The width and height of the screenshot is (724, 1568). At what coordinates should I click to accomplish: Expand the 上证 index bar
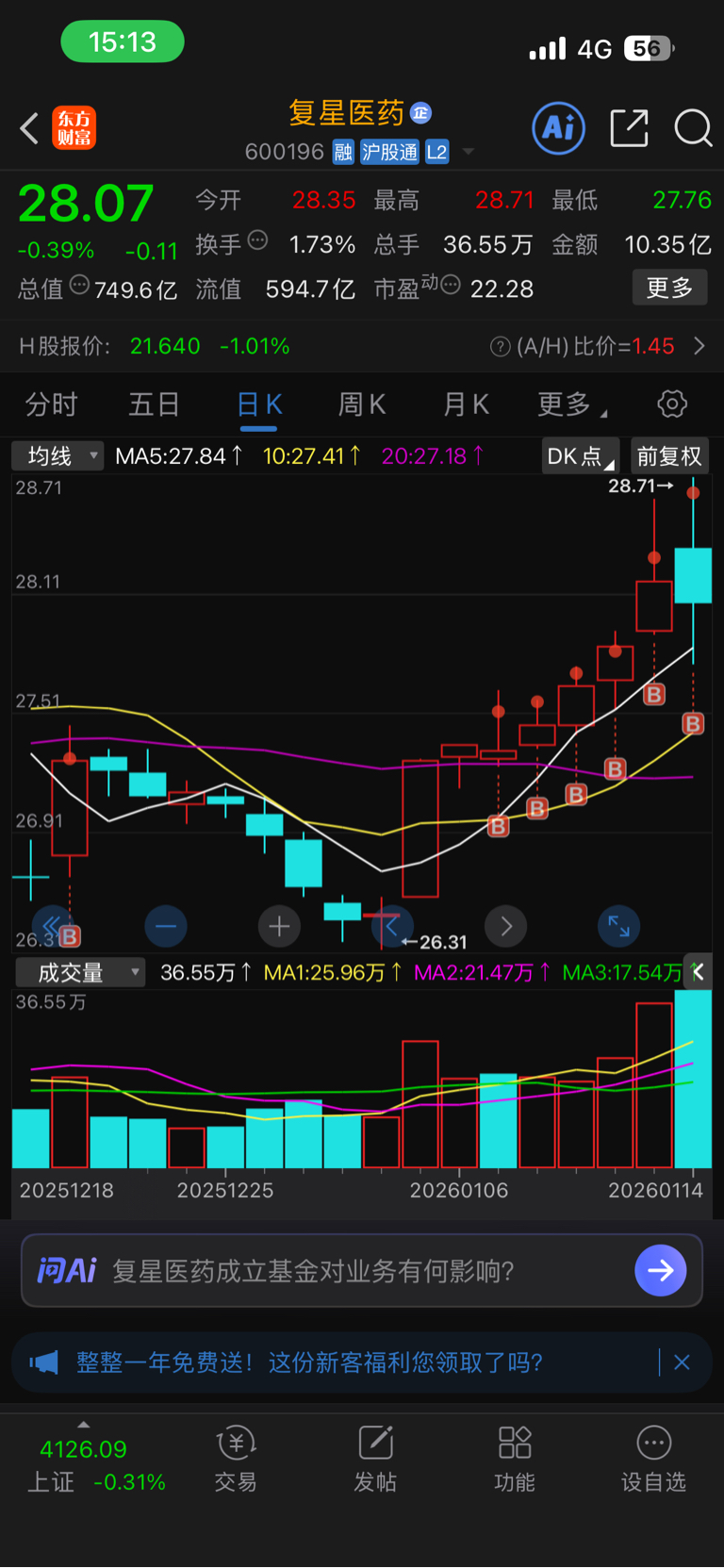(83, 1425)
